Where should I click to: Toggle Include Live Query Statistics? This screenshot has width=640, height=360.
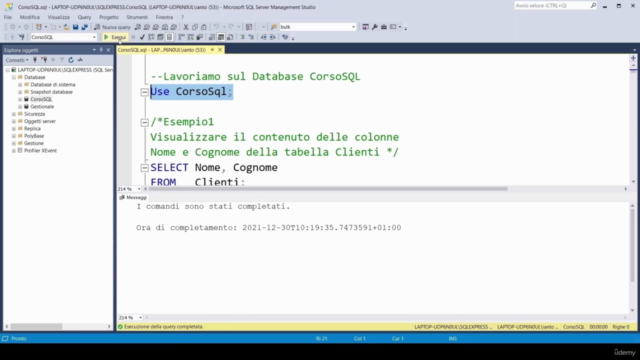(191, 37)
